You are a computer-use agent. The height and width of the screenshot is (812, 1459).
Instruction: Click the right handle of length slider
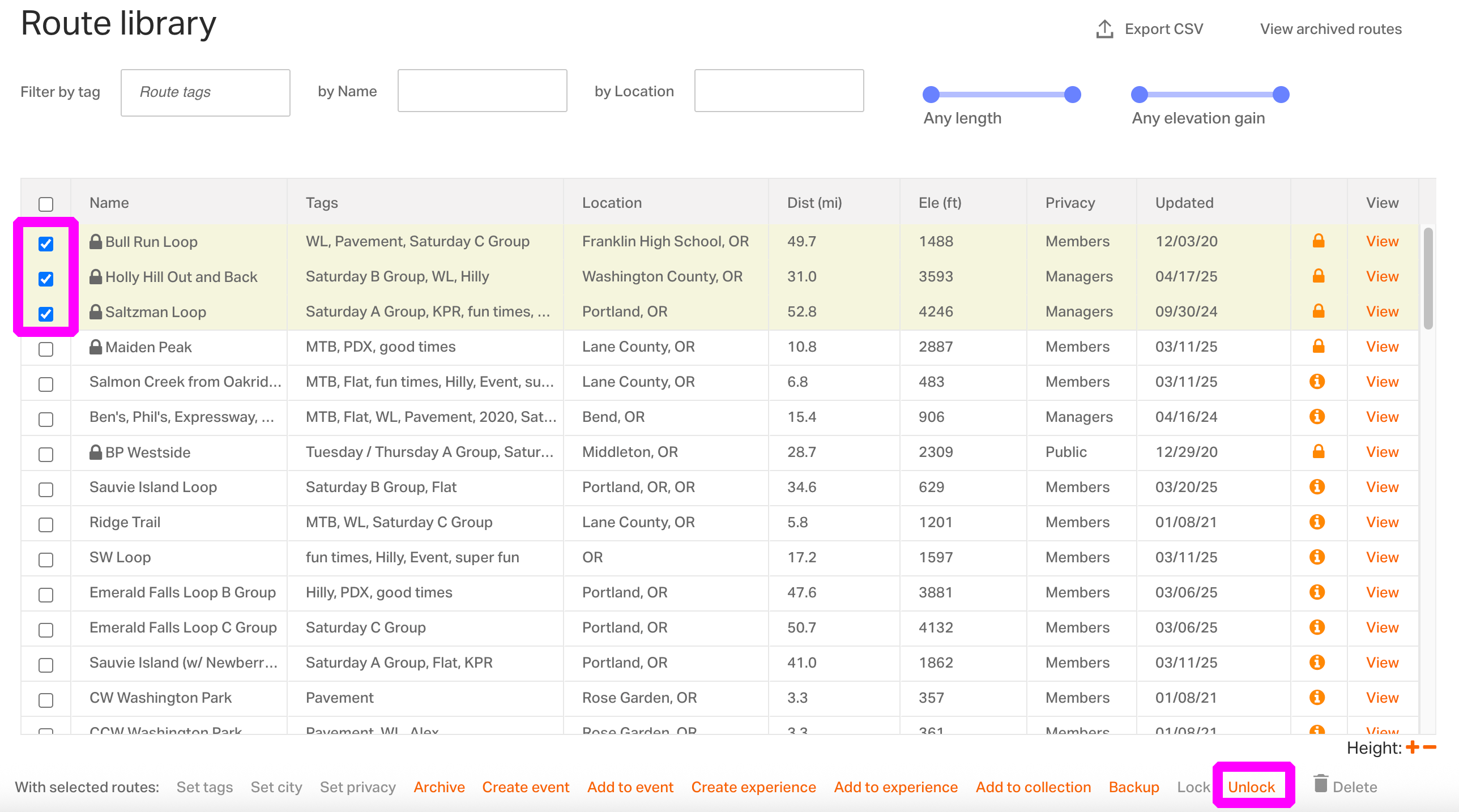1072,95
